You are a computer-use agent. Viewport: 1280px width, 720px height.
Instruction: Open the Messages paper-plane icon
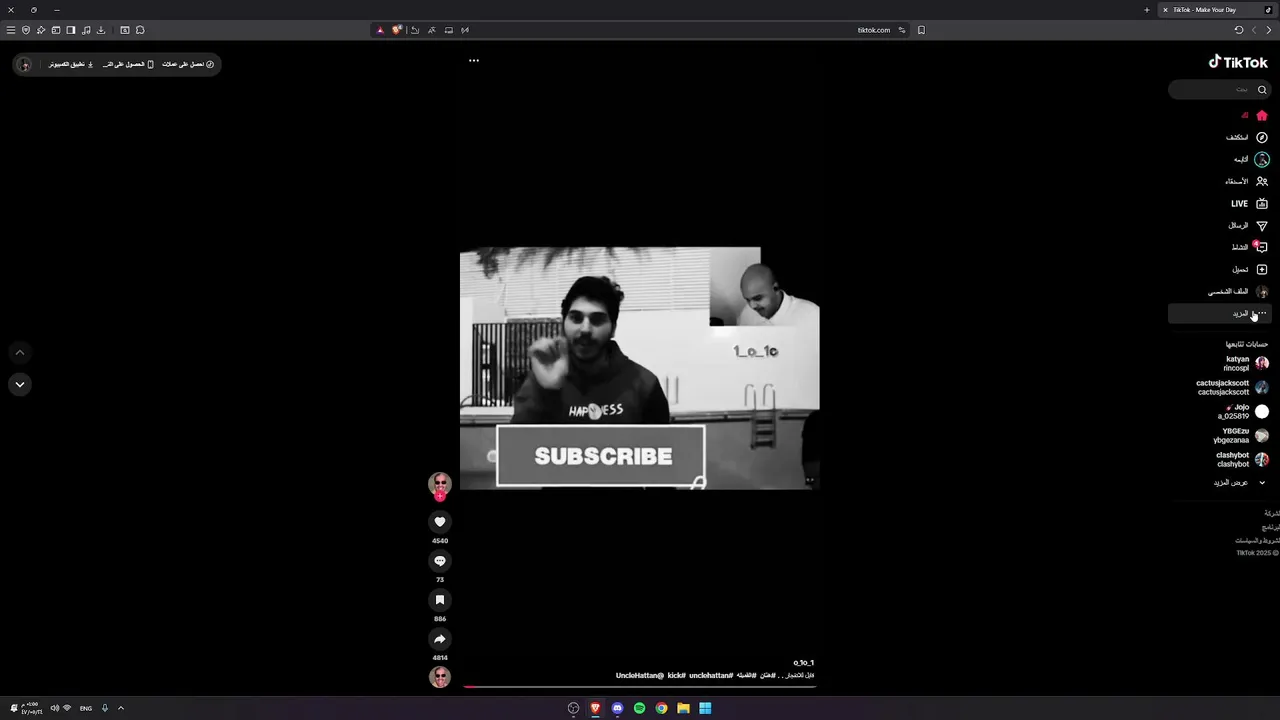[x=1262, y=226]
